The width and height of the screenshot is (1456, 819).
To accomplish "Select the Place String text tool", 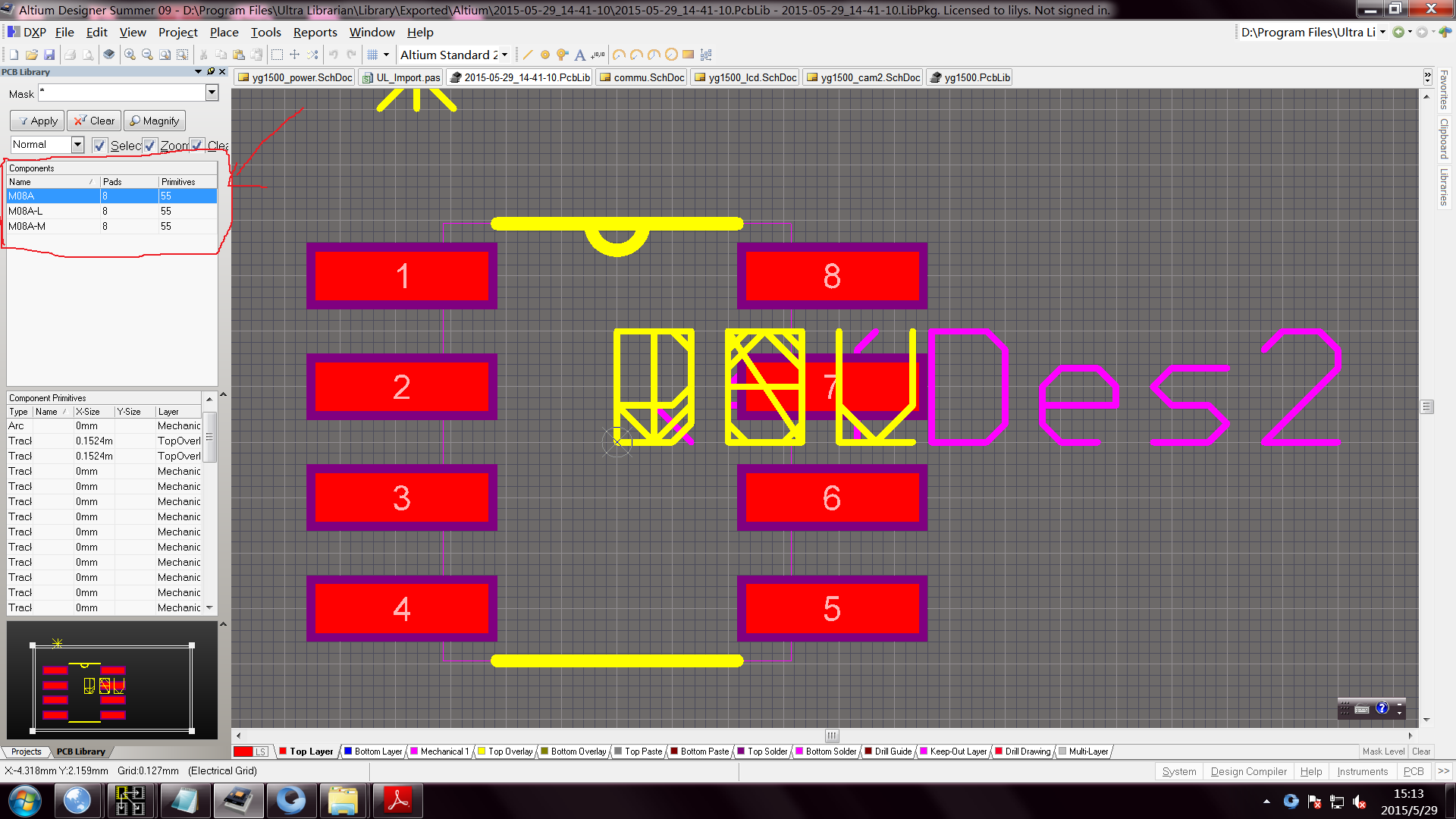I will point(580,55).
